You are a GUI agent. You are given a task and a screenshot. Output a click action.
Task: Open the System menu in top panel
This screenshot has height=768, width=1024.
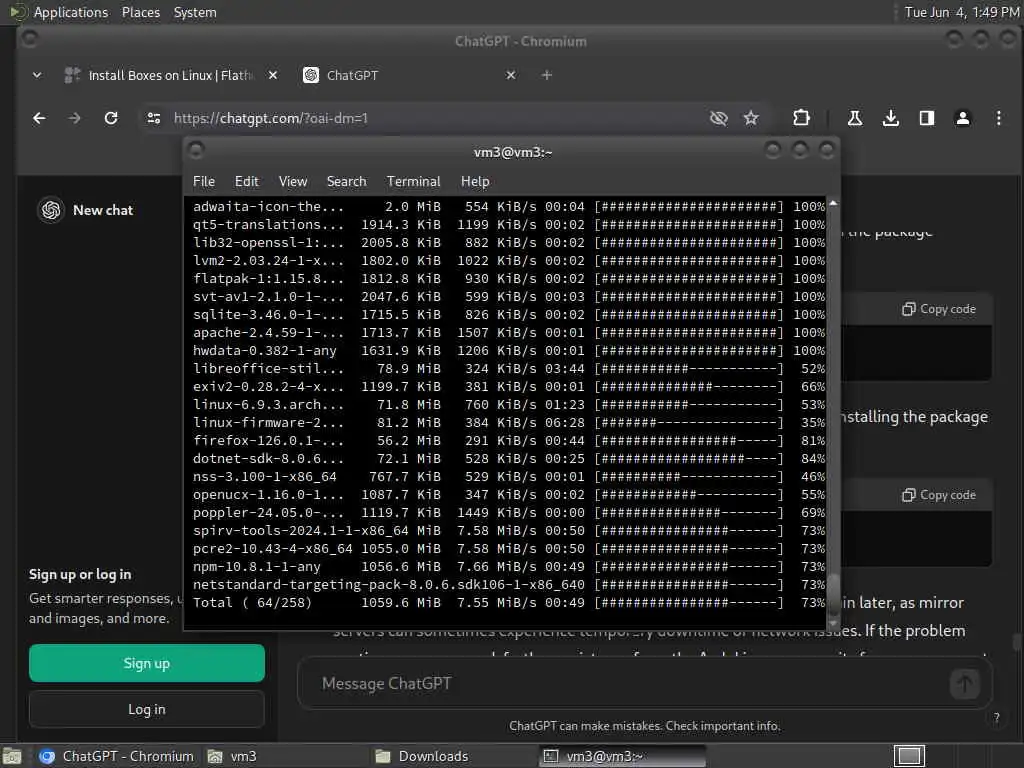(x=195, y=12)
